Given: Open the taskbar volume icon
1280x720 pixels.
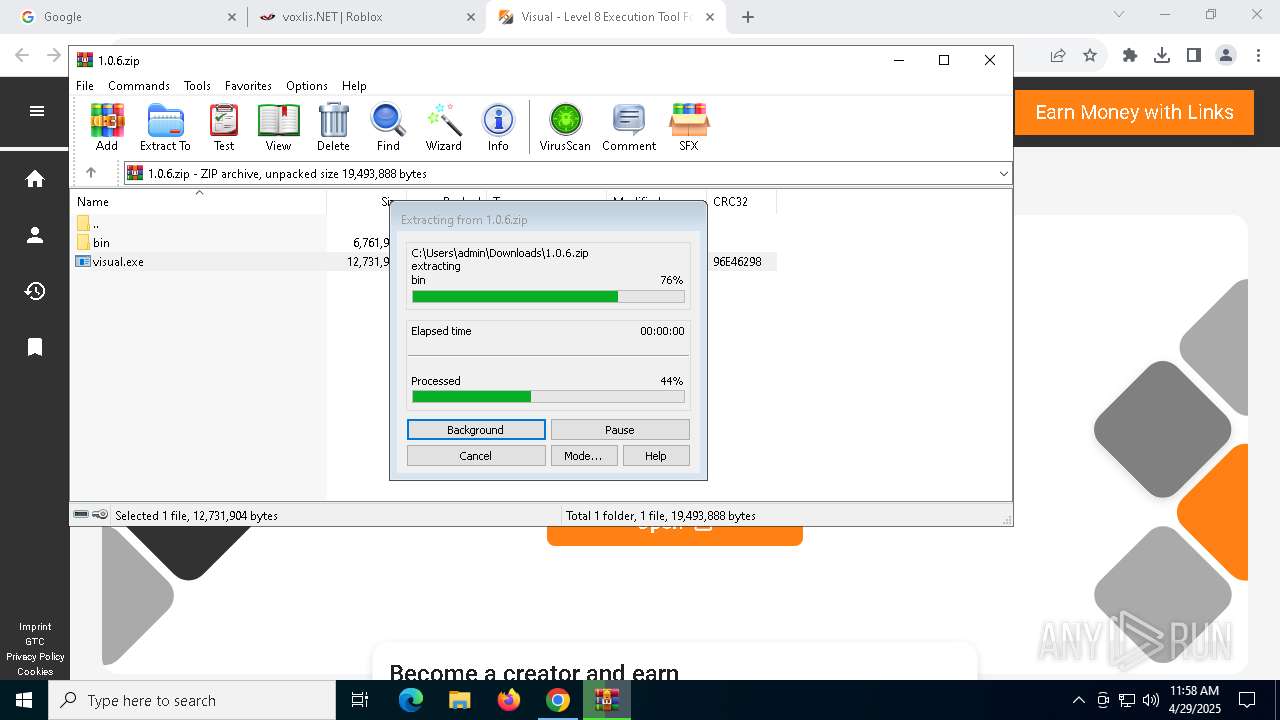Looking at the screenshot, I should click(1151, 700).
